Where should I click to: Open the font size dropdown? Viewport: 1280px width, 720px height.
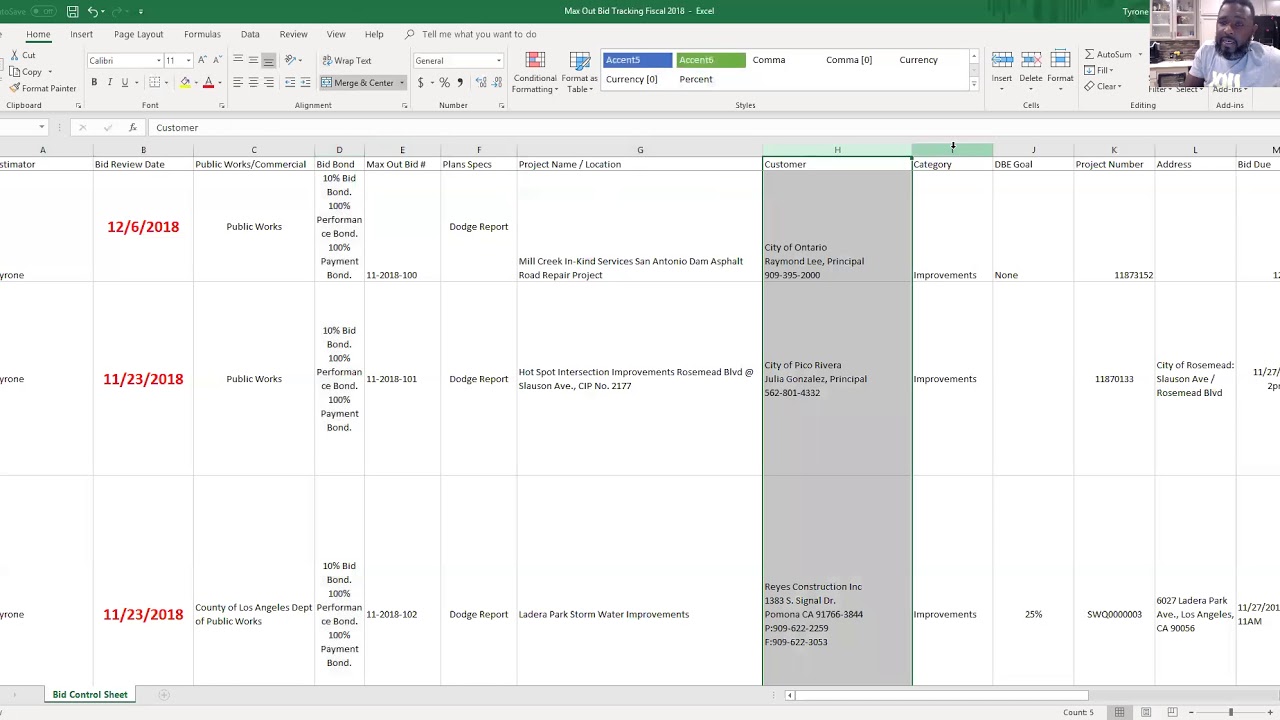click(188, 61)
